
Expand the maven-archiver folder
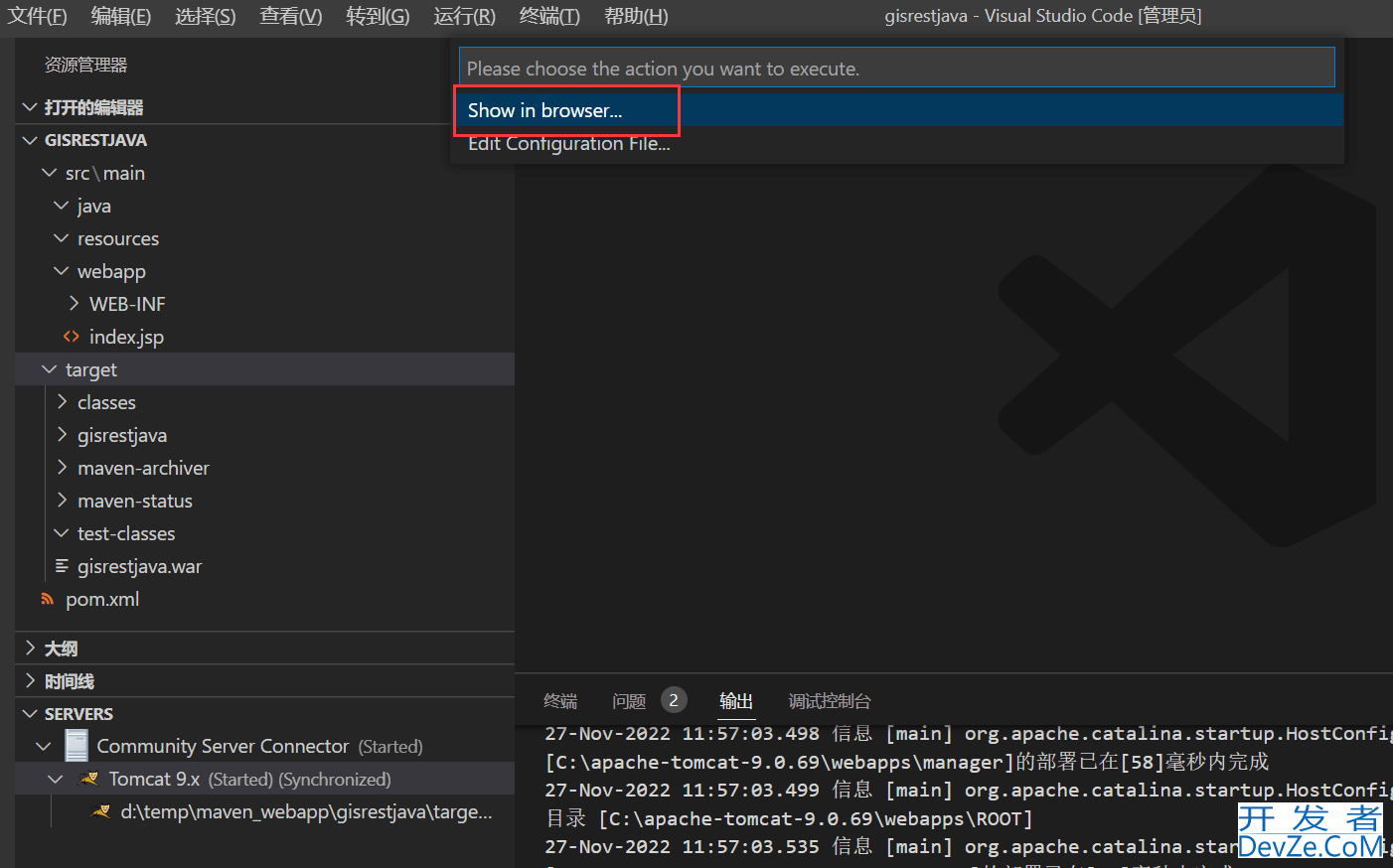click(62, 468)
